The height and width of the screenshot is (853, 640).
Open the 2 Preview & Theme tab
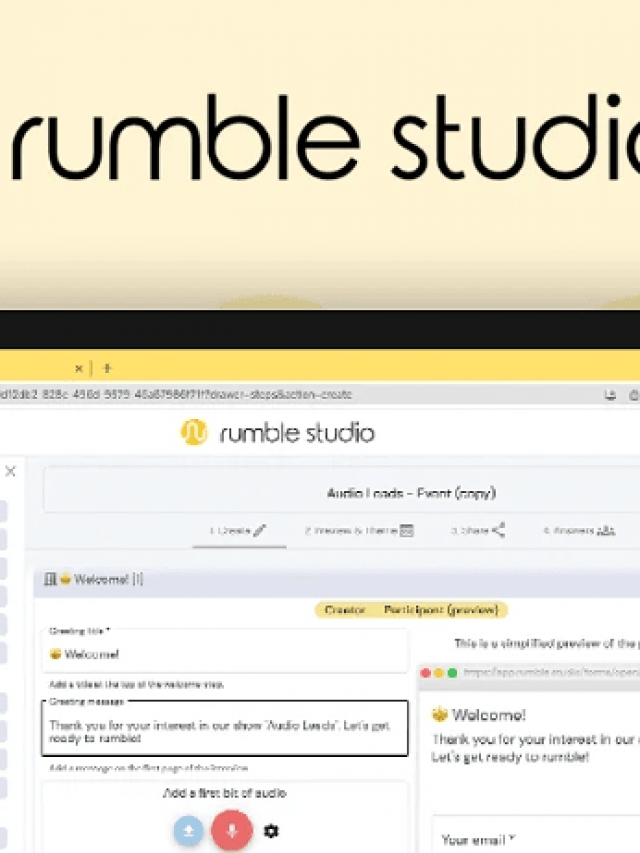(359, 530)
